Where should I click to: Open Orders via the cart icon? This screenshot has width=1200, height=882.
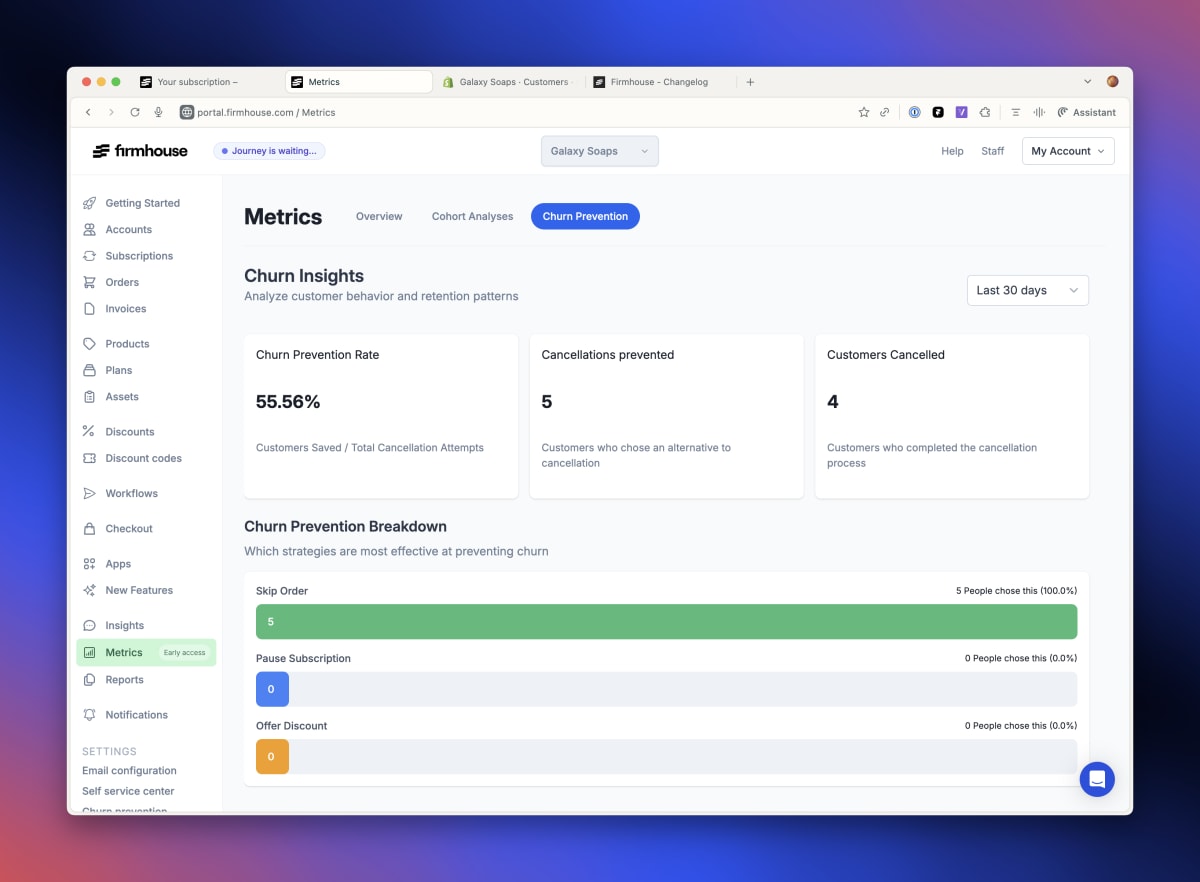tap(90, 282)
